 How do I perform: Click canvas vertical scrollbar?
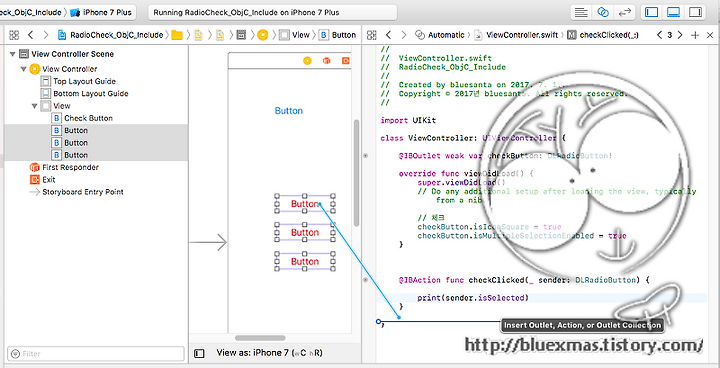(357, 173)
